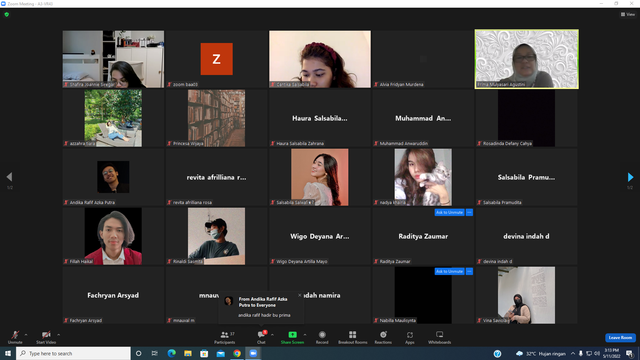Open Microsoft Store from taskbar
Image resolution: width=640 pixels, height=360 pixels.
pyautogui.click(x=204, y=353)
